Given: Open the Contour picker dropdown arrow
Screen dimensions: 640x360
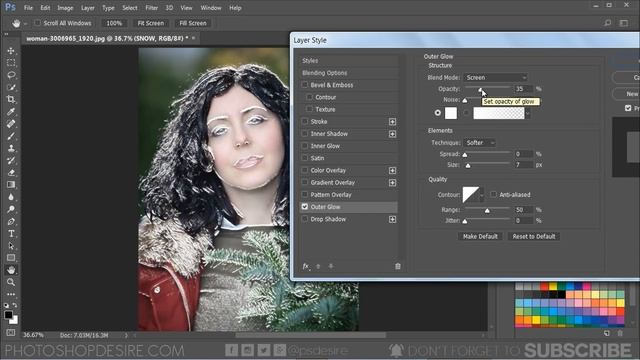Looking at the screenshot, I should [482, 195].
